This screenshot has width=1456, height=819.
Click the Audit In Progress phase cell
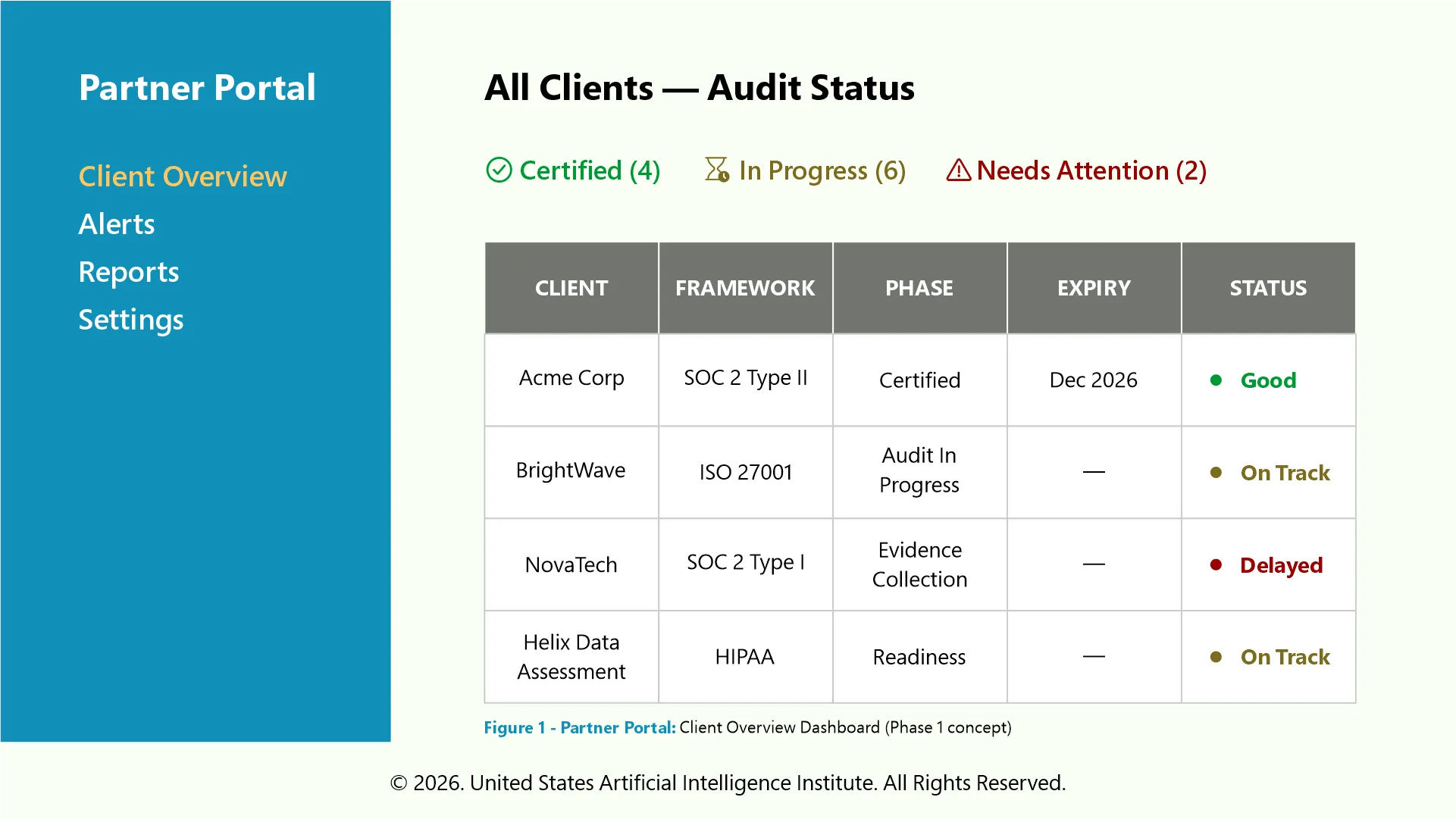[x=920, y=472]
